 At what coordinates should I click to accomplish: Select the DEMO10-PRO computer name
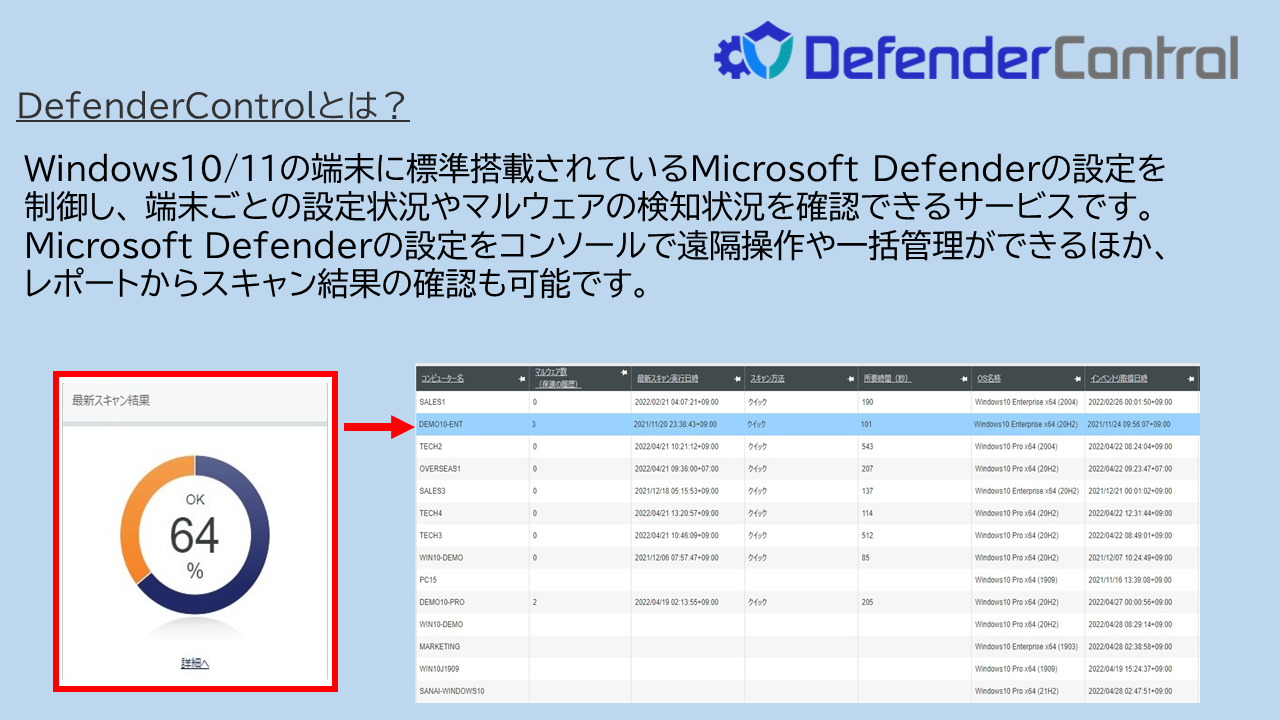click(441, 602)
